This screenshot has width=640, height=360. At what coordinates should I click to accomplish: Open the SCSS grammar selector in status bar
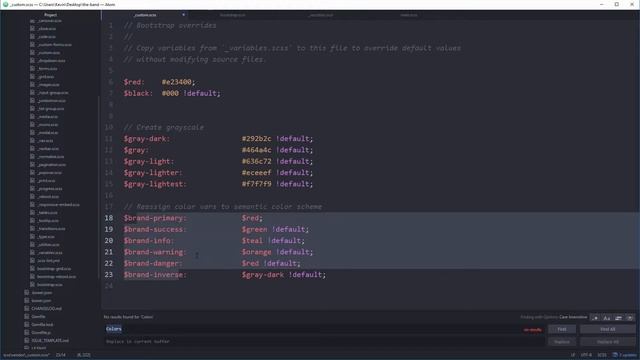602,355
